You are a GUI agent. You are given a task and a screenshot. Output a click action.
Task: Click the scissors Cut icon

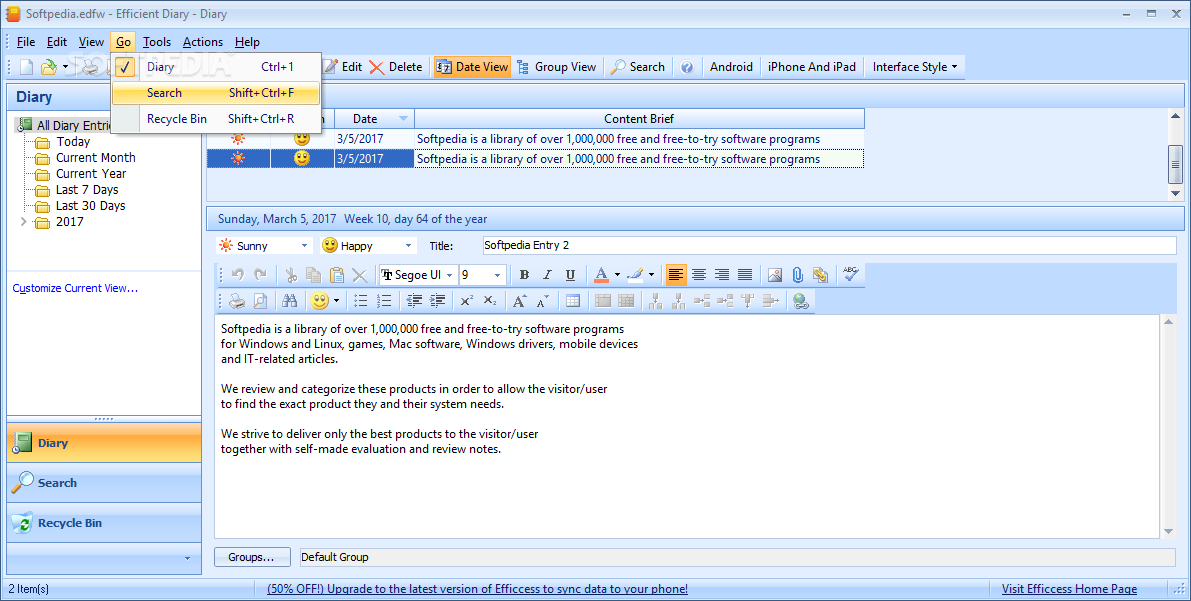coord(291,275)
